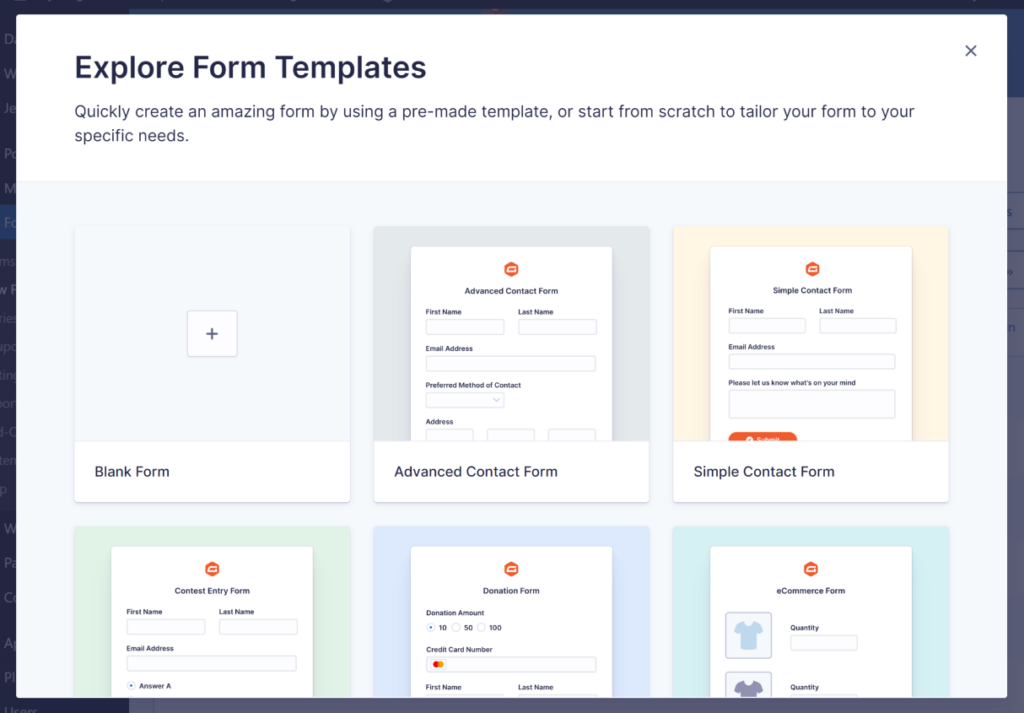Click the plus icon on the Blank Form card
The image size is (1024, 713).
pyautogui.click(x=211, y=334)
